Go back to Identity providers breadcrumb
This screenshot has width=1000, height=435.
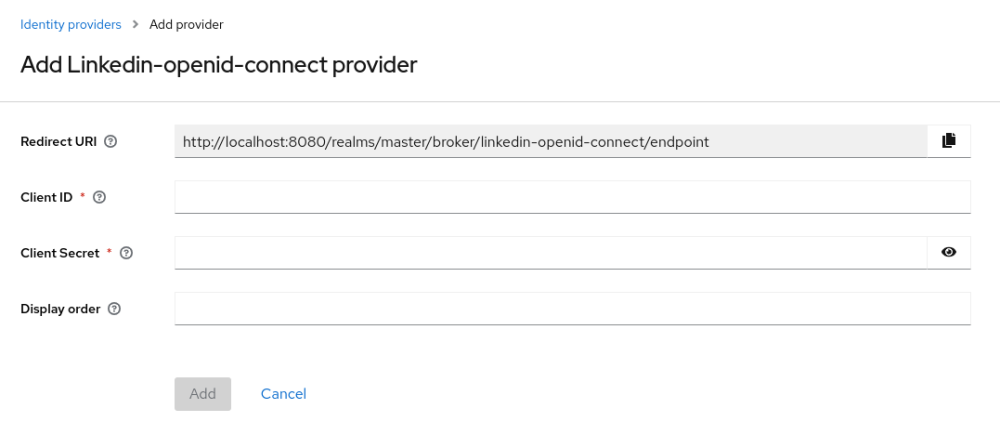point(71,24)
